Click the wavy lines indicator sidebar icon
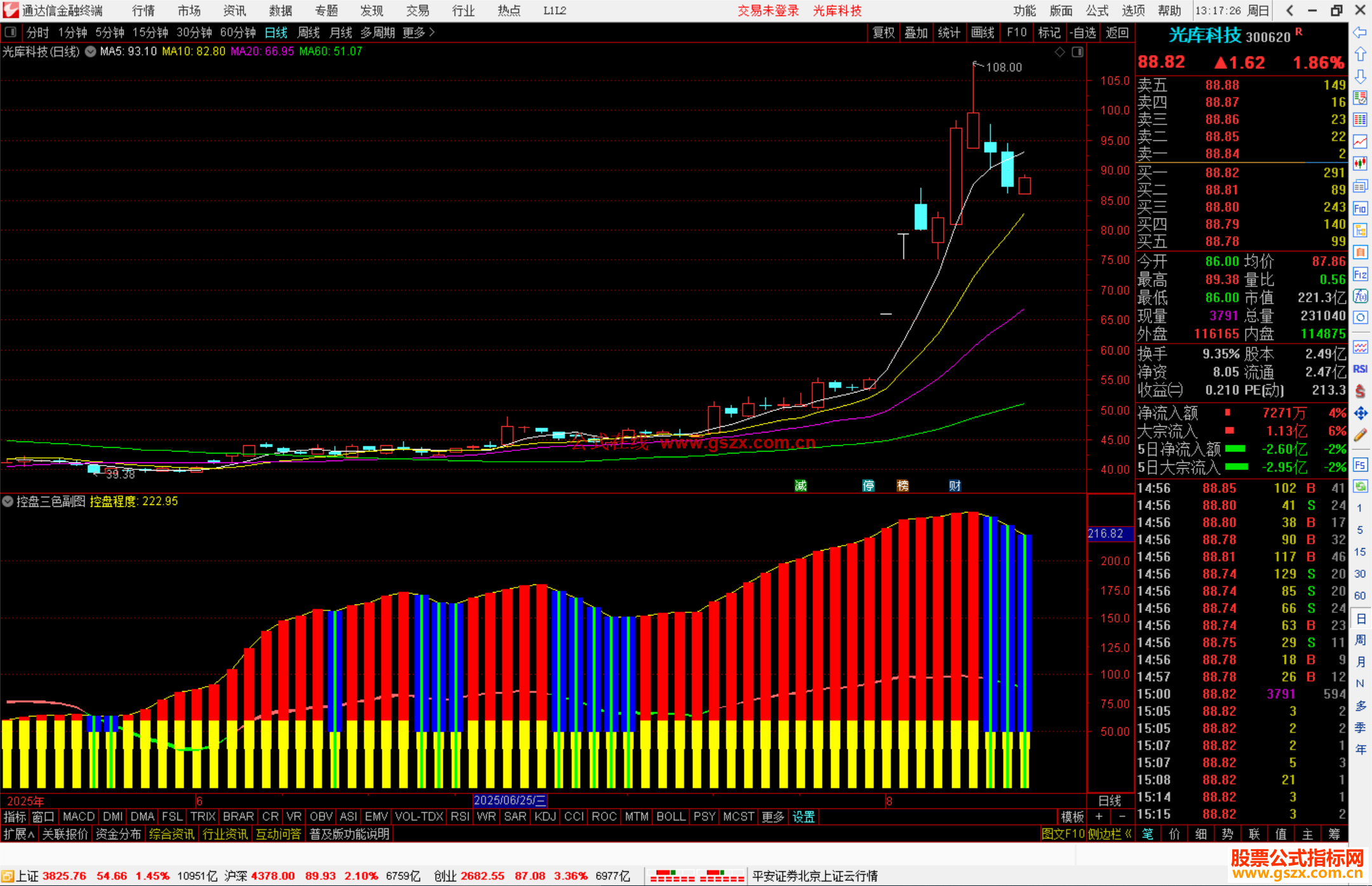The width and height of the screenshot is (1372, 886). coord(1360,347)
